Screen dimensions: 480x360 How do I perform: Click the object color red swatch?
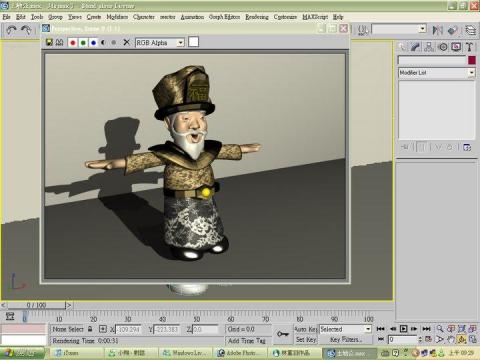pyautogui.click(x=471, y=60)
